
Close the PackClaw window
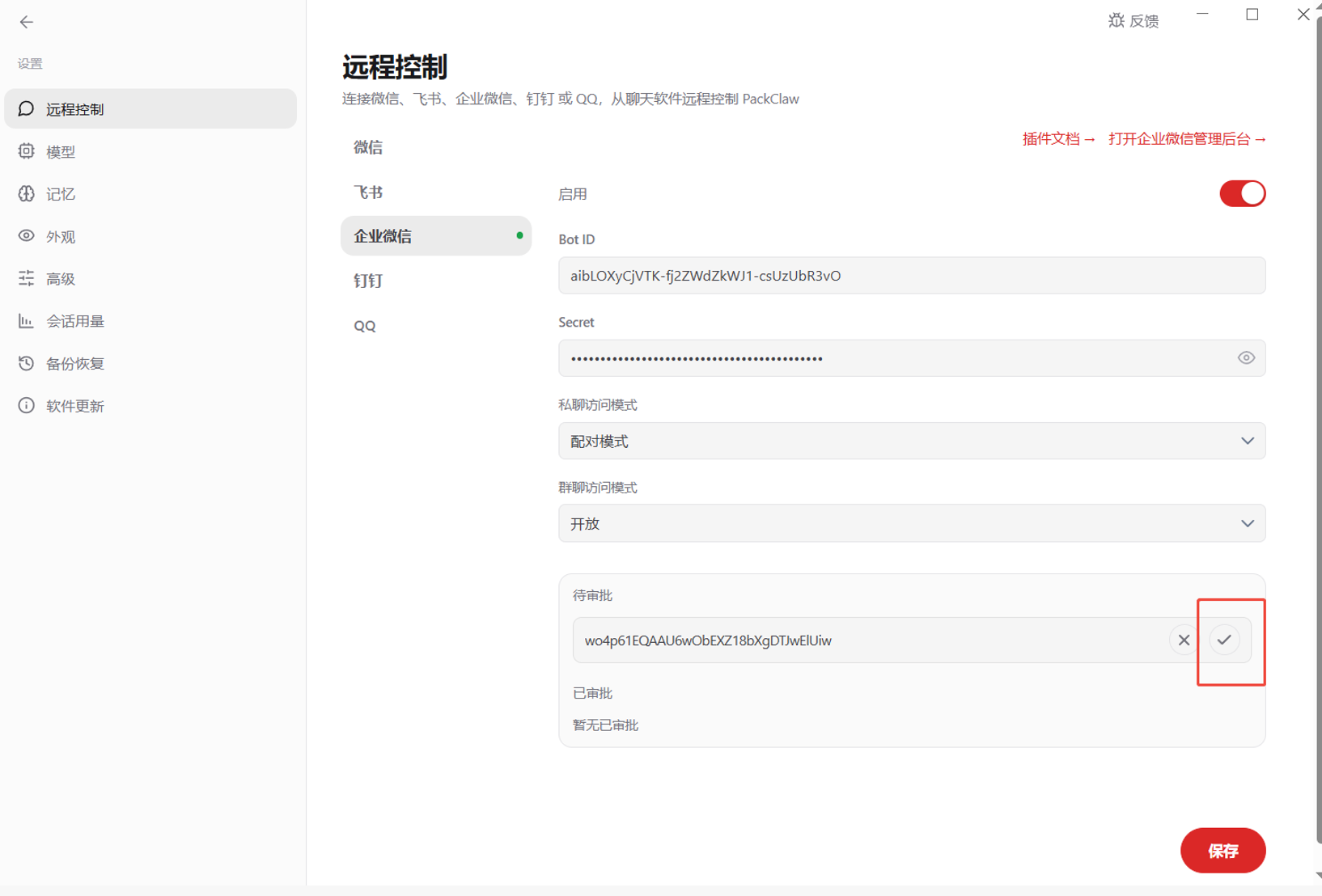point(1303,15)
